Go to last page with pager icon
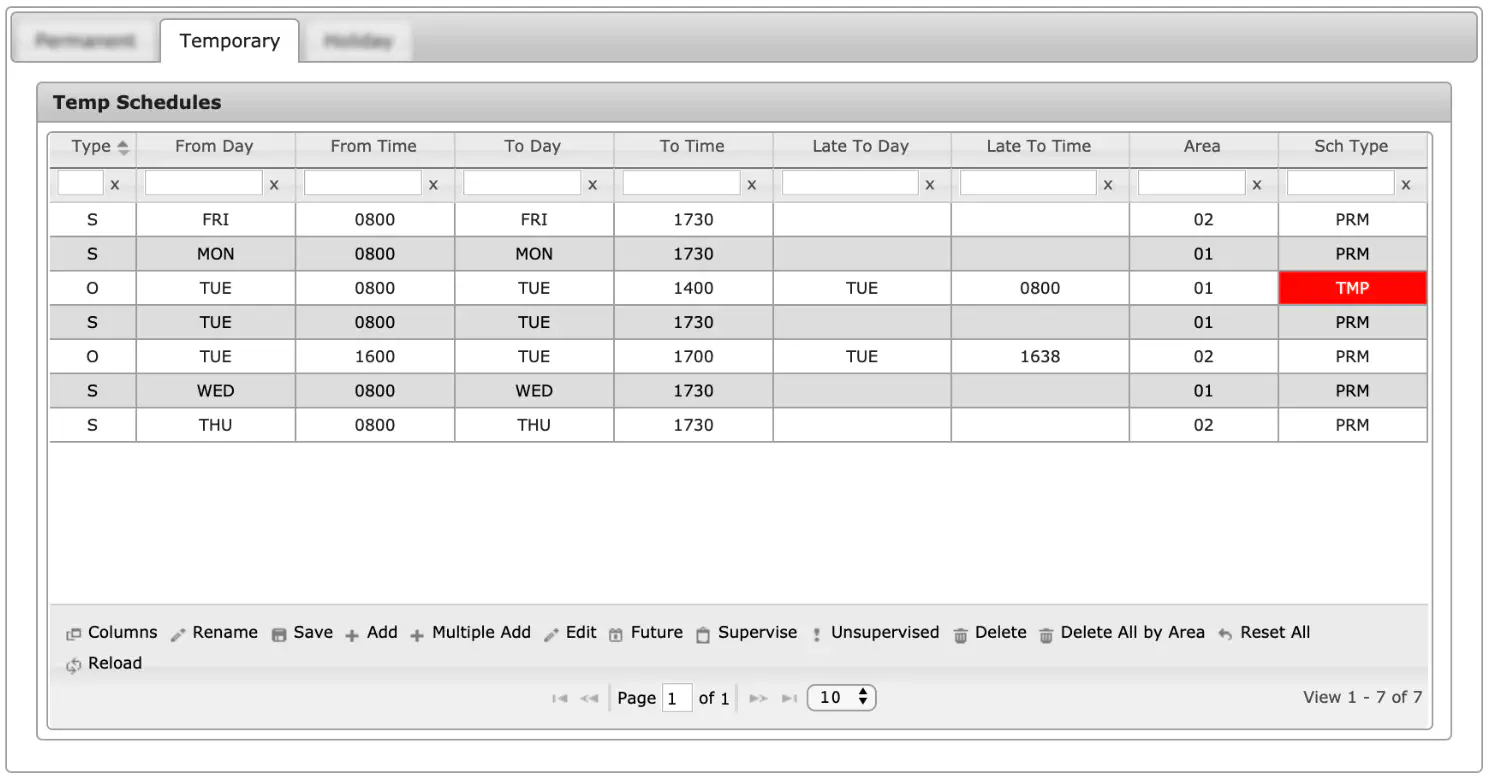Image resolution: width=1490 pixels, height=780 pixels. 789,698
